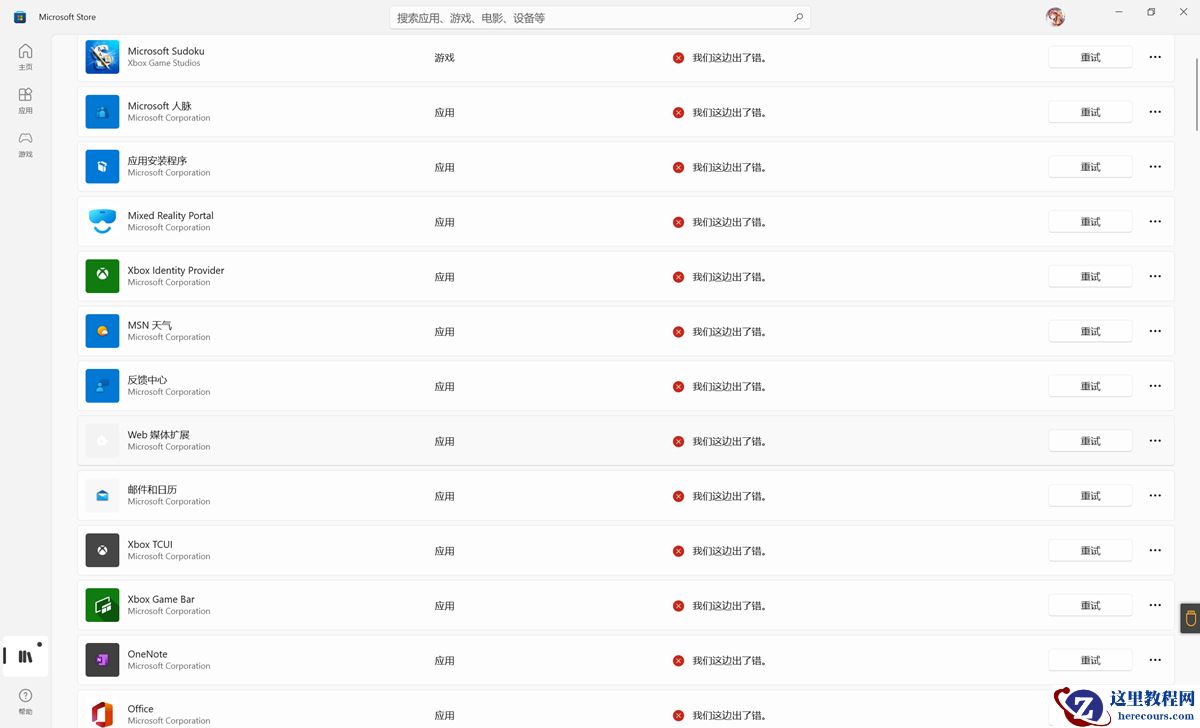The height and width of the screenshot is (728, 1200).
Task: Click the Mixed Reality Portal icon
Action: pyautogui.click(x=102, y=222)
